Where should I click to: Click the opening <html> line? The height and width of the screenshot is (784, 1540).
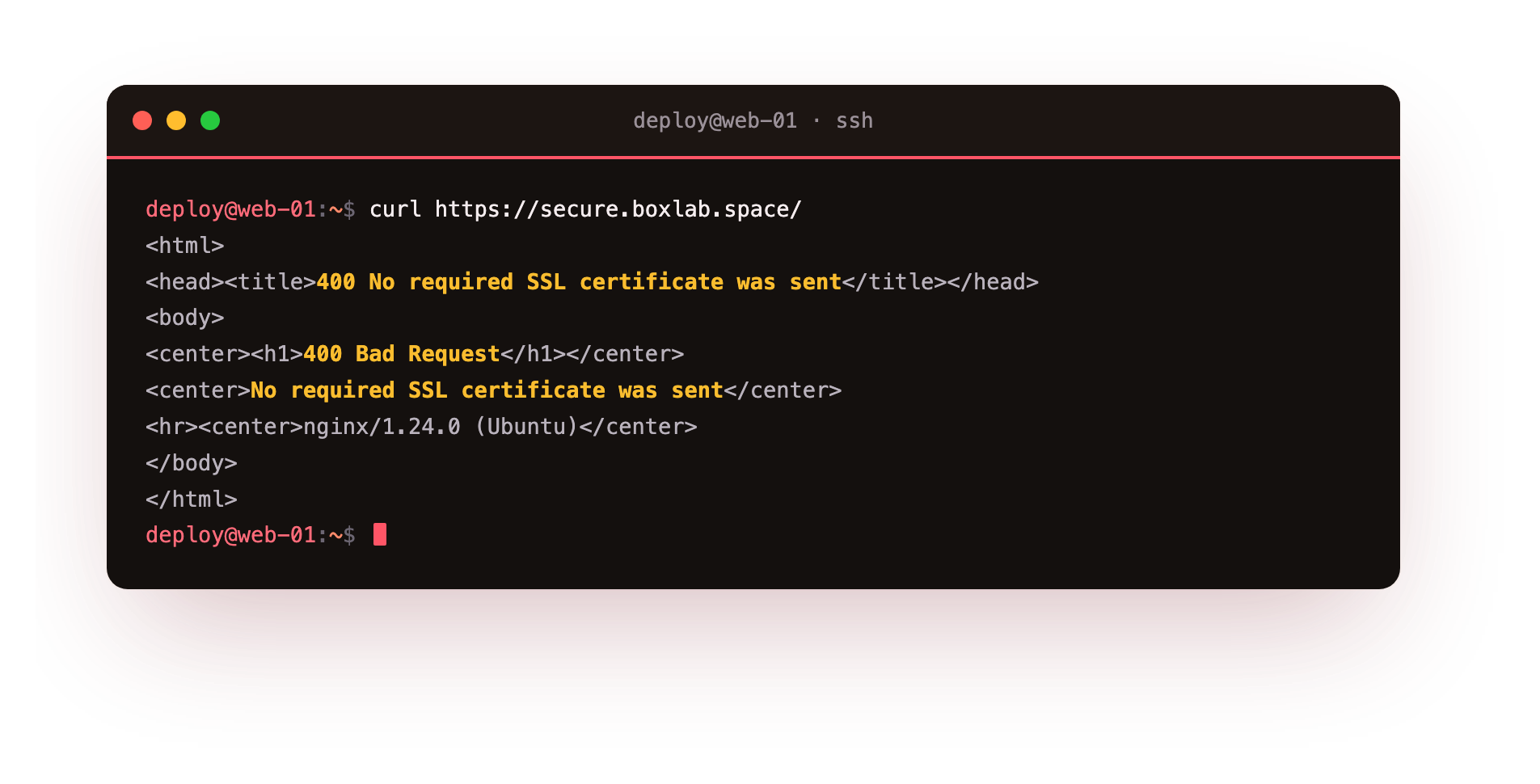tap(184, 246)
